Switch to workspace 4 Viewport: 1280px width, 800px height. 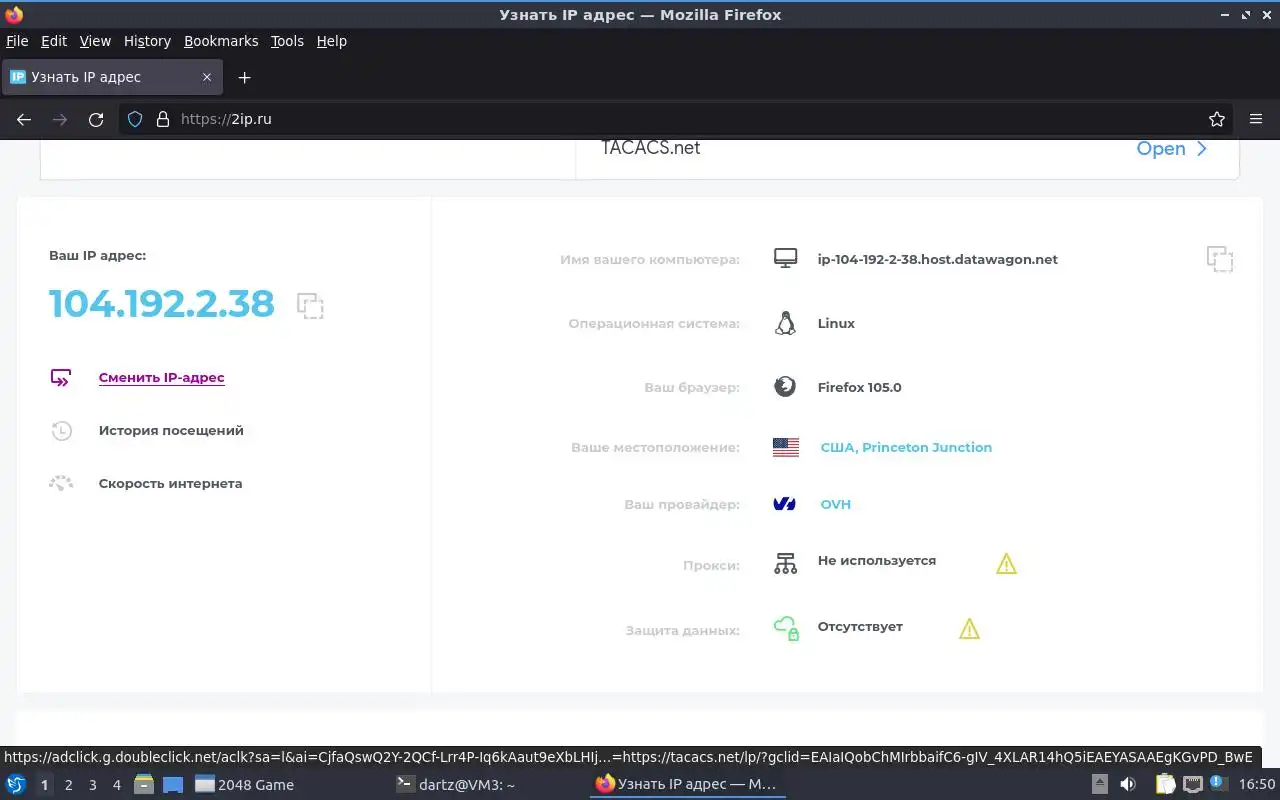coord(116,784)
